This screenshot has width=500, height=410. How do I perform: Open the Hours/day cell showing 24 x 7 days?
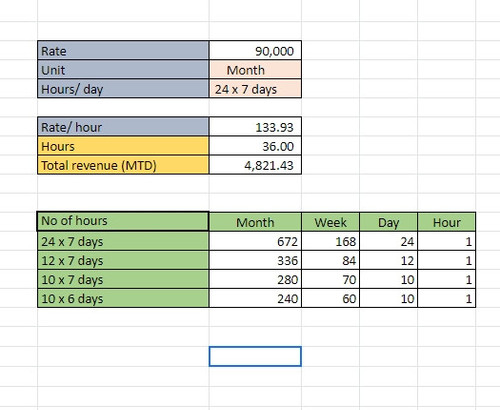(255, 88)
